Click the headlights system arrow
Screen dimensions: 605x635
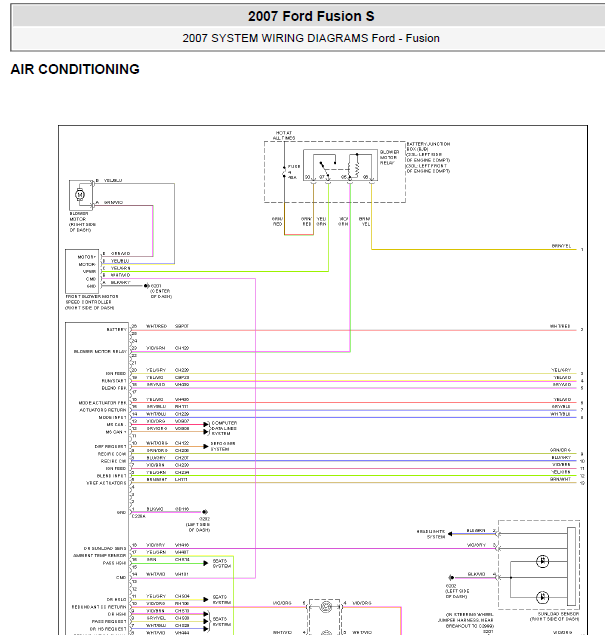450,534
